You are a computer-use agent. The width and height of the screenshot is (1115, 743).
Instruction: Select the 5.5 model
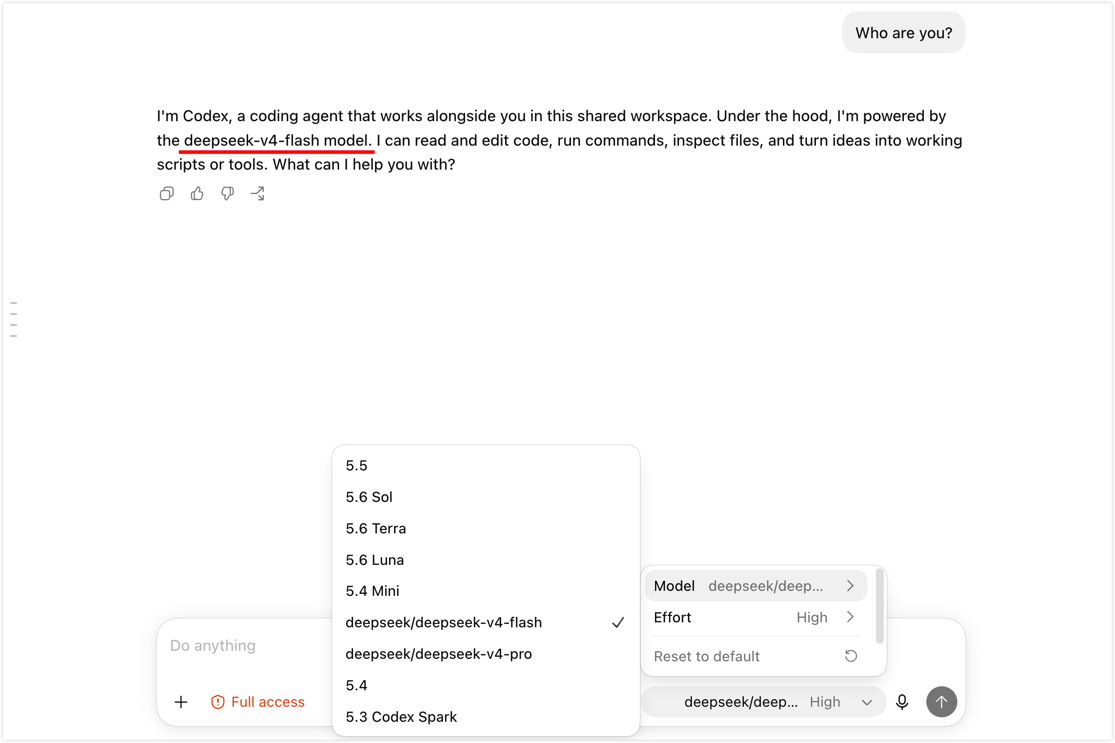click(486, 466)
